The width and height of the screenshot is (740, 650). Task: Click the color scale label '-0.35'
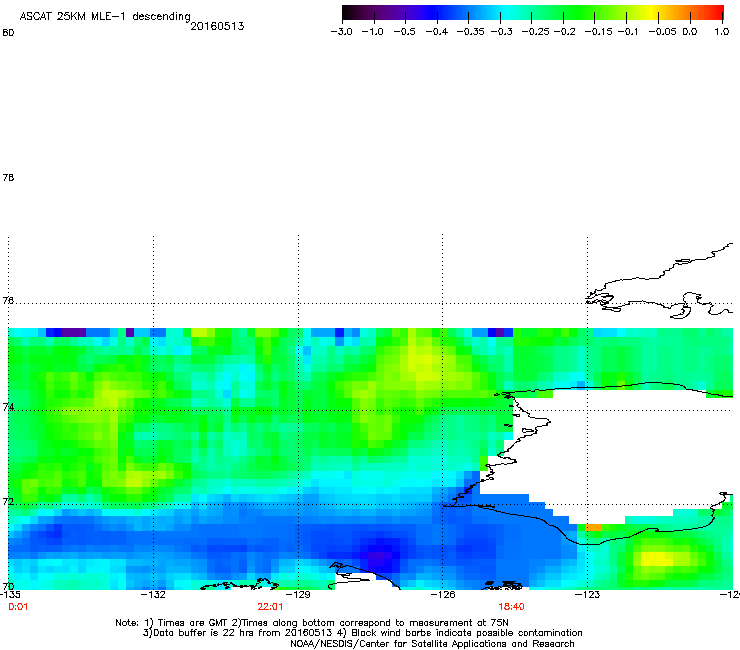[470, 32]
